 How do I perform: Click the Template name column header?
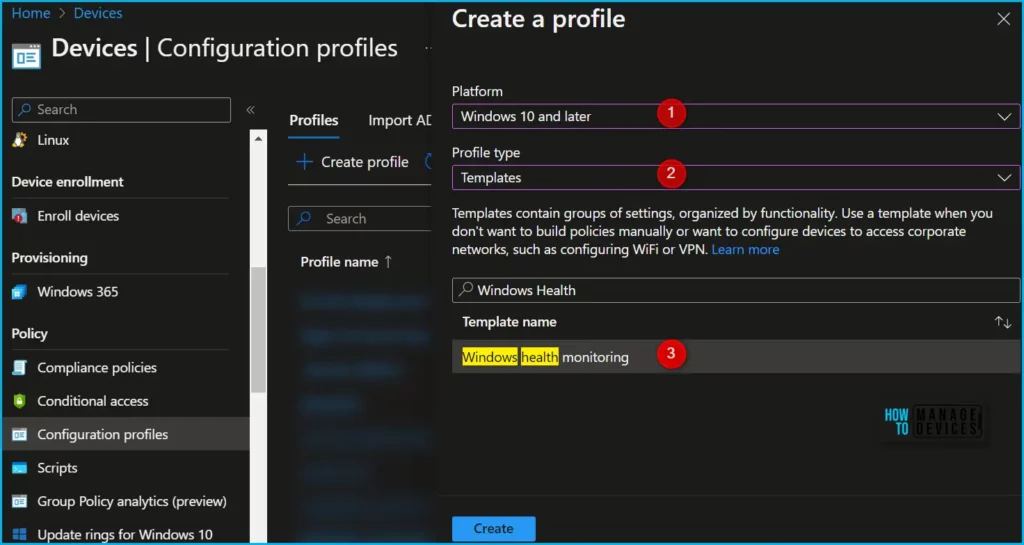point(509,322)
